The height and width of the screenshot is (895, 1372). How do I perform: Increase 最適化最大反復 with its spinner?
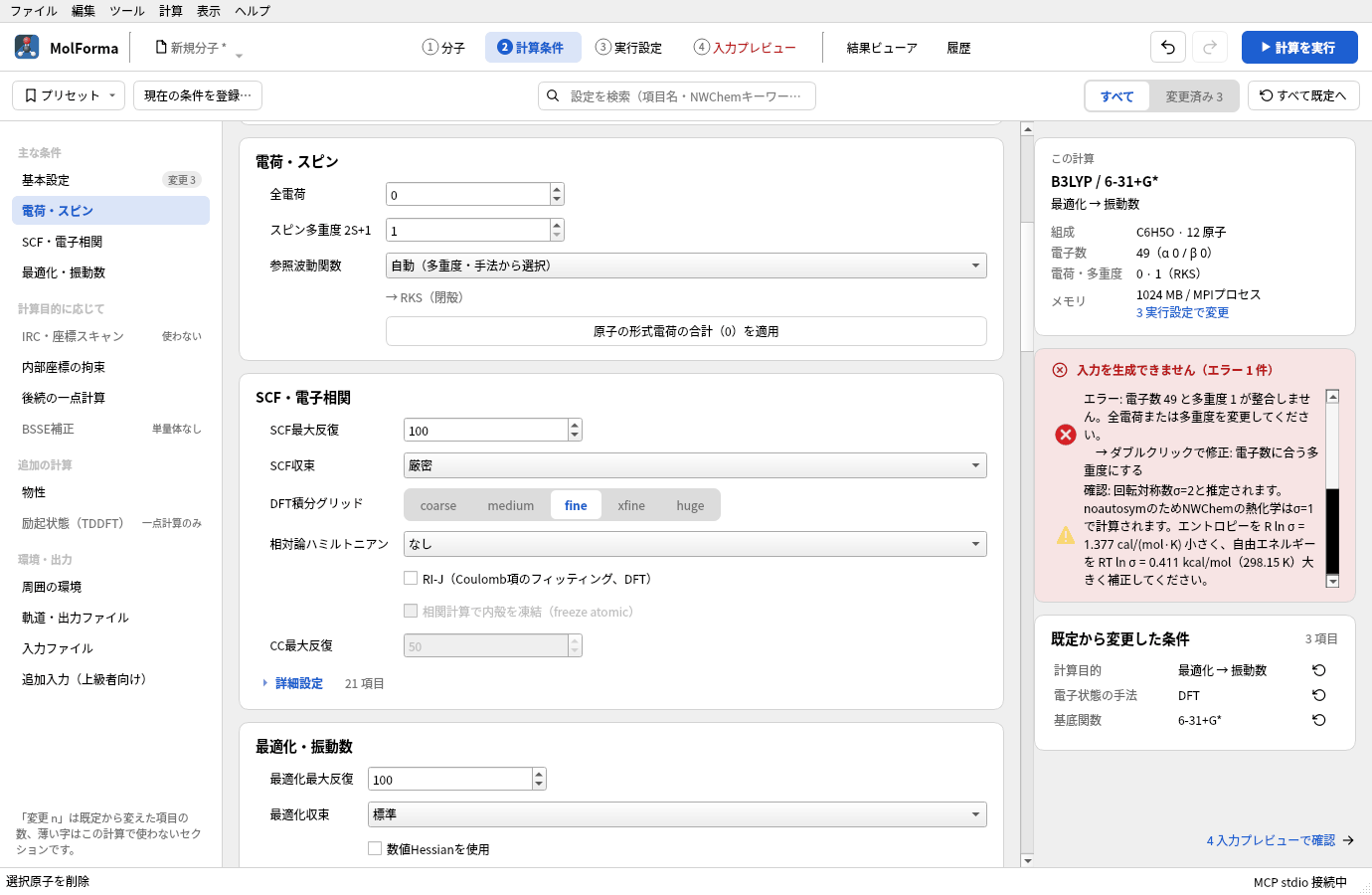point(539,774)
